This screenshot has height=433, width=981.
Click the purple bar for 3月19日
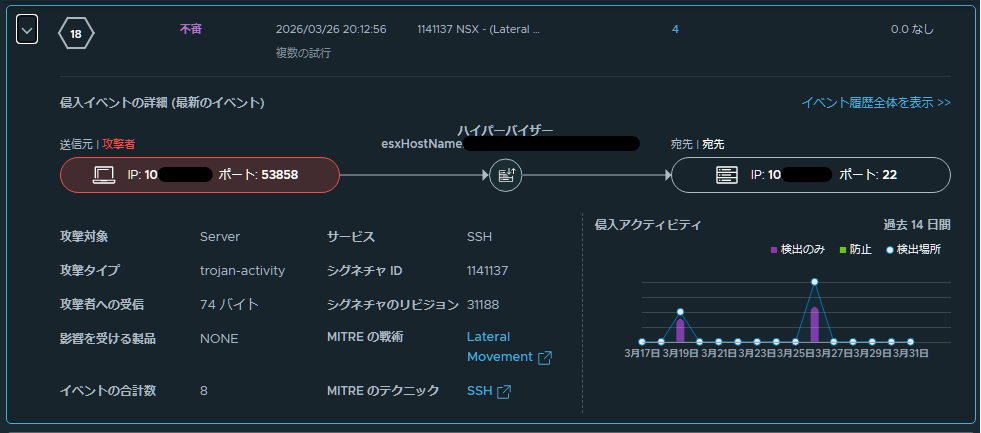pos(680,330)
